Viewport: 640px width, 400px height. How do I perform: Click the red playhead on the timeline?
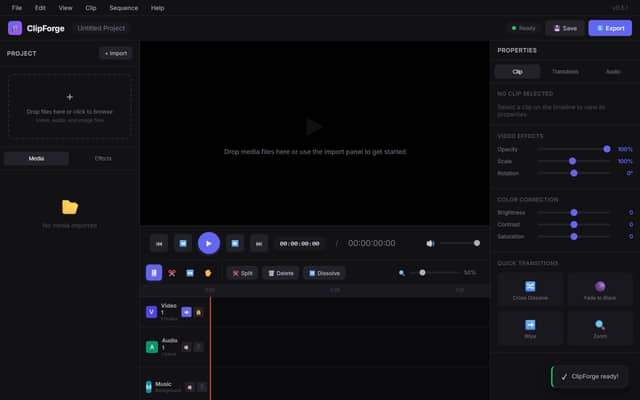210,348
